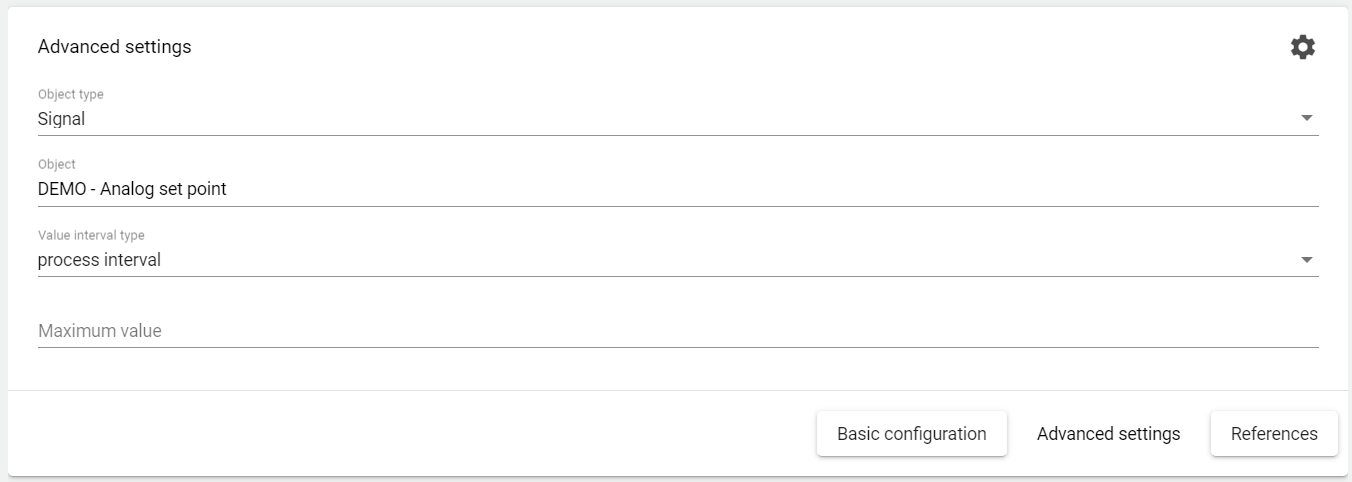1352x482 pixels.
Task: Expand the Object type dropdown arrow
Action: (1306, 118)
